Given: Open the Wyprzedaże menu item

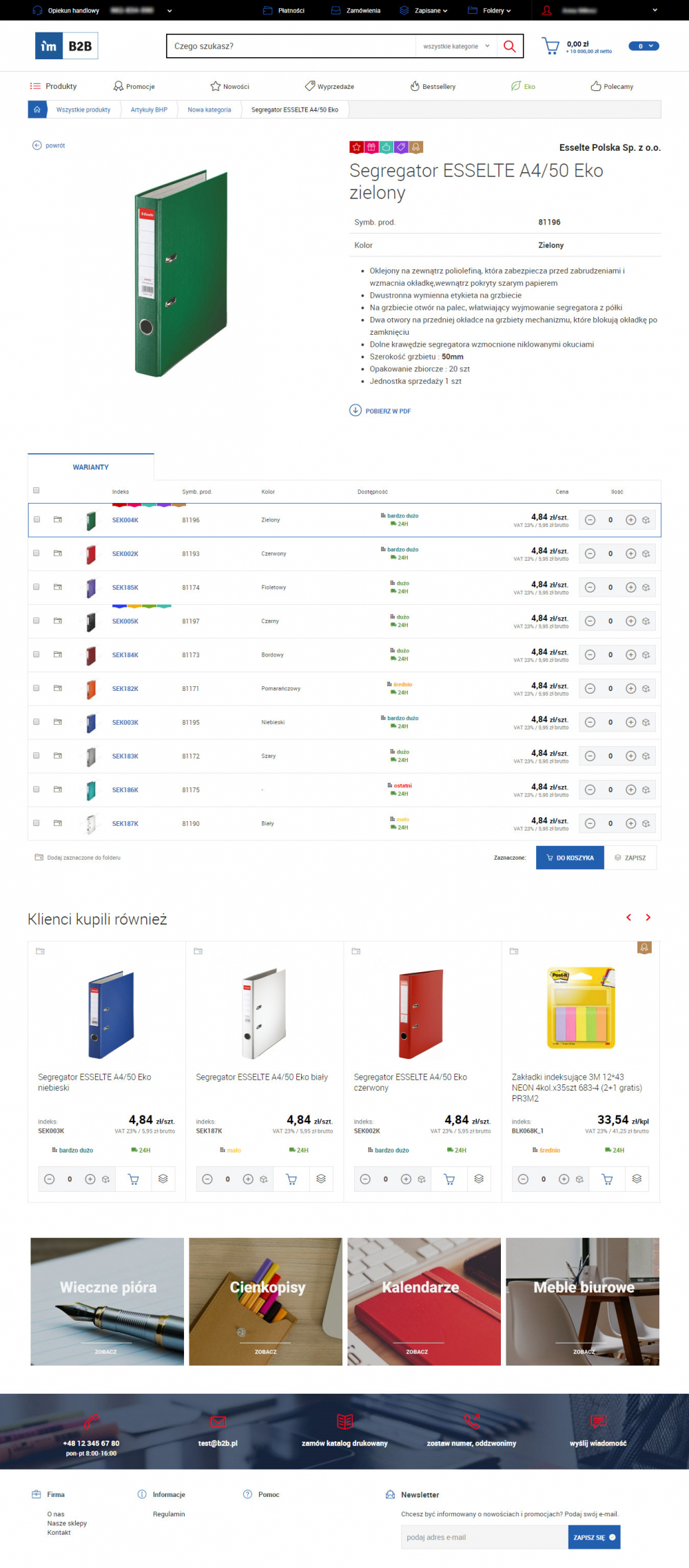Looking at the screenshot, I should pyautogui.click(x=329, y=86).
